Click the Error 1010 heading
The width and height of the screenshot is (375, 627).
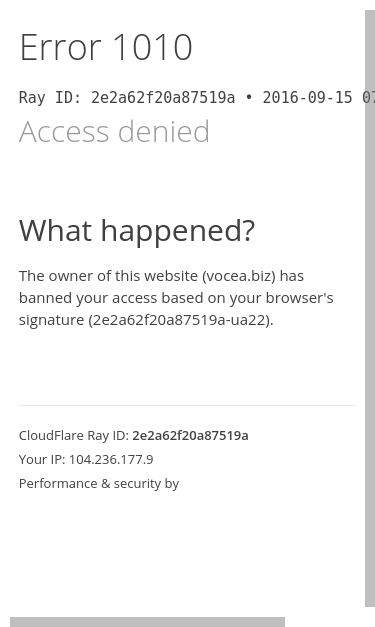106,48
